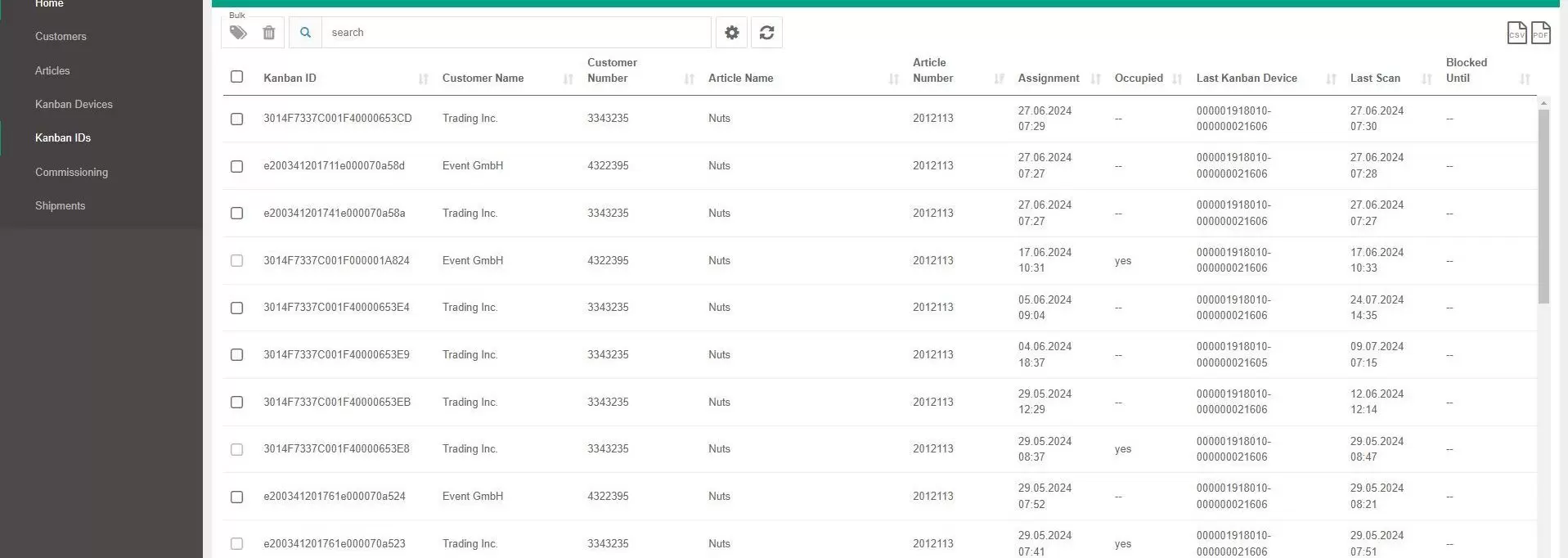This screenshot has width=1568, height=558.
Task: Sort by Kanban ID column arrows
Action: click(424, 79)
